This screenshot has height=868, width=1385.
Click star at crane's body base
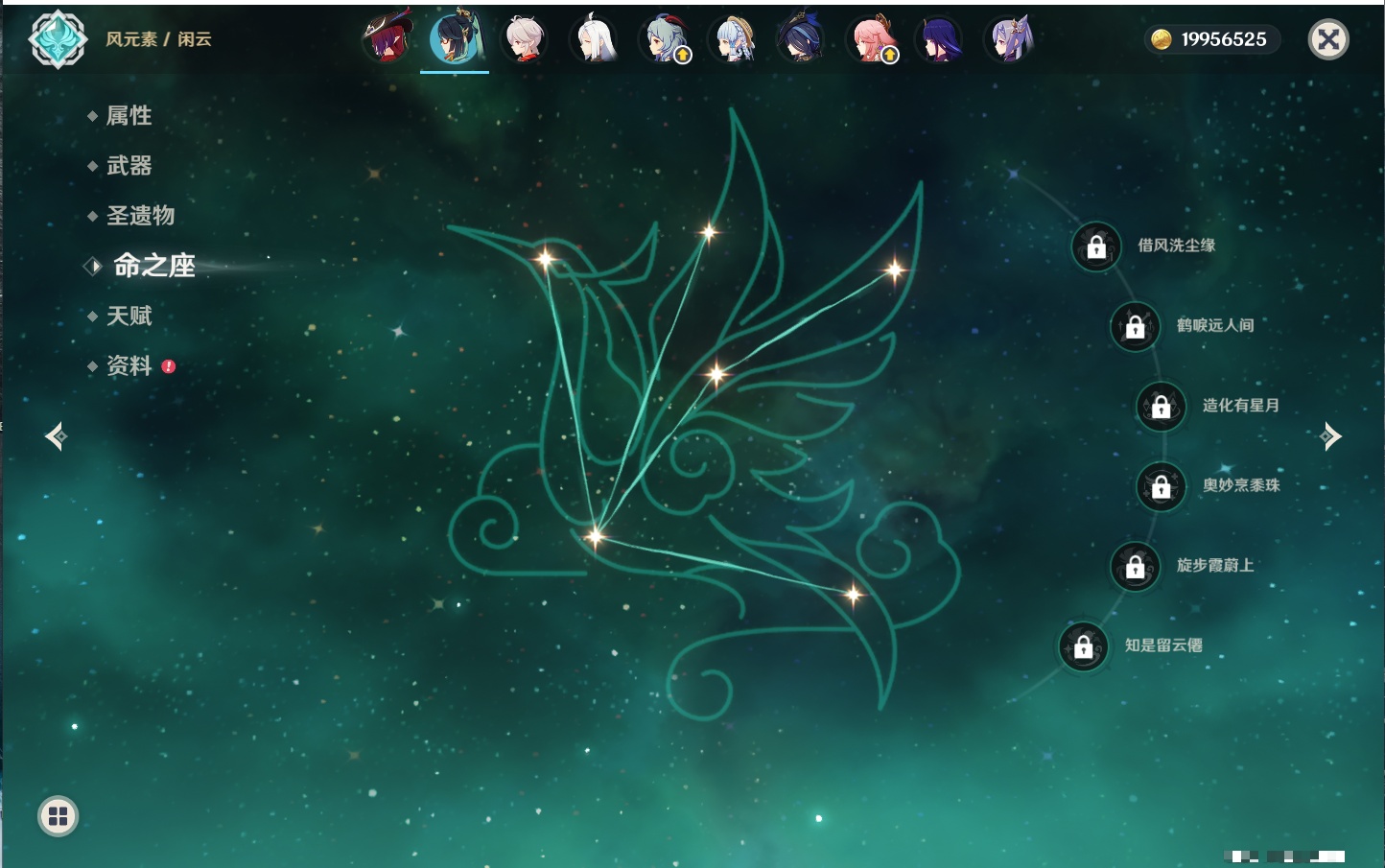[595, 536]
